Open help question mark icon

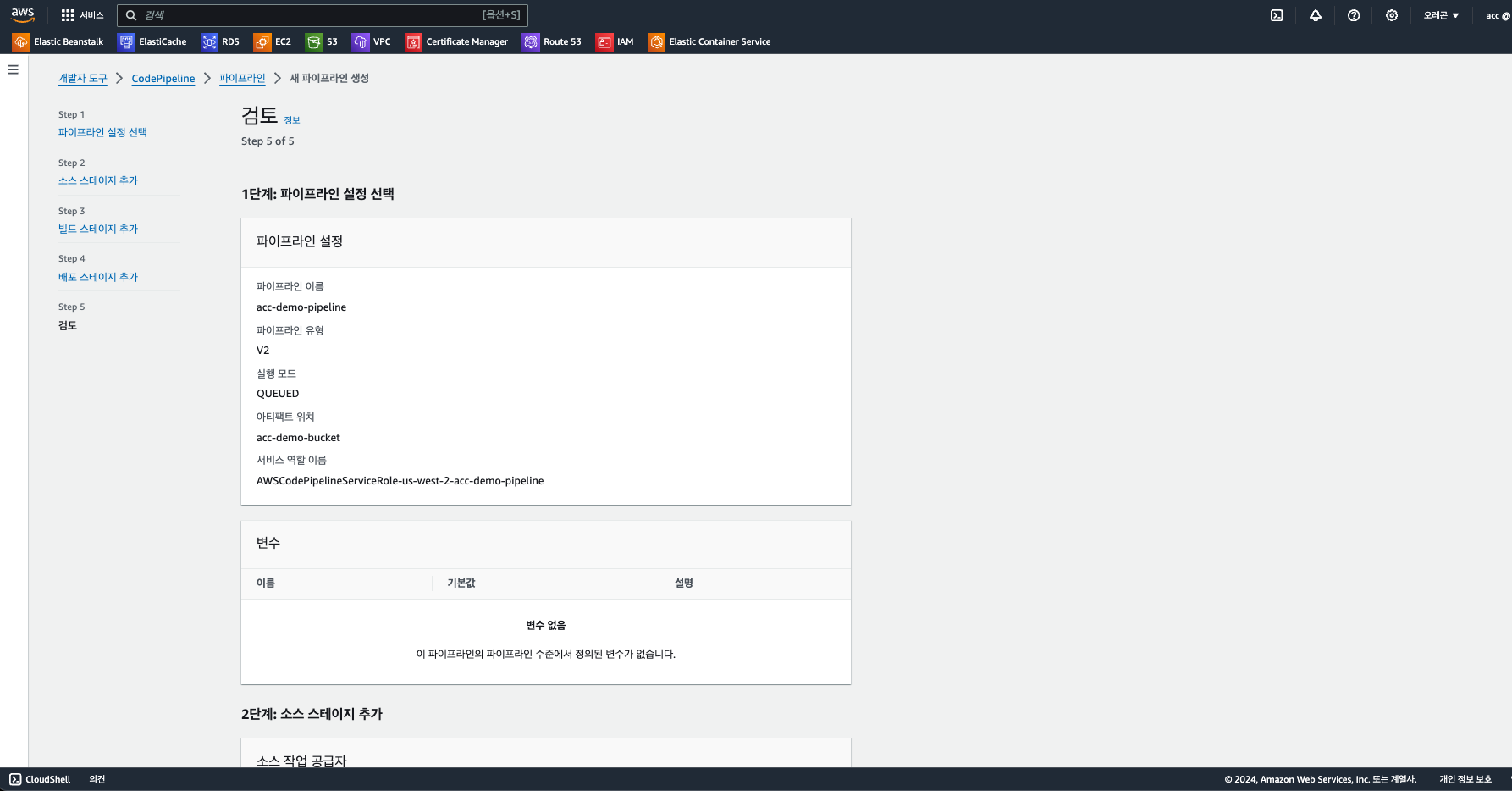click(x=1354, y=15)
